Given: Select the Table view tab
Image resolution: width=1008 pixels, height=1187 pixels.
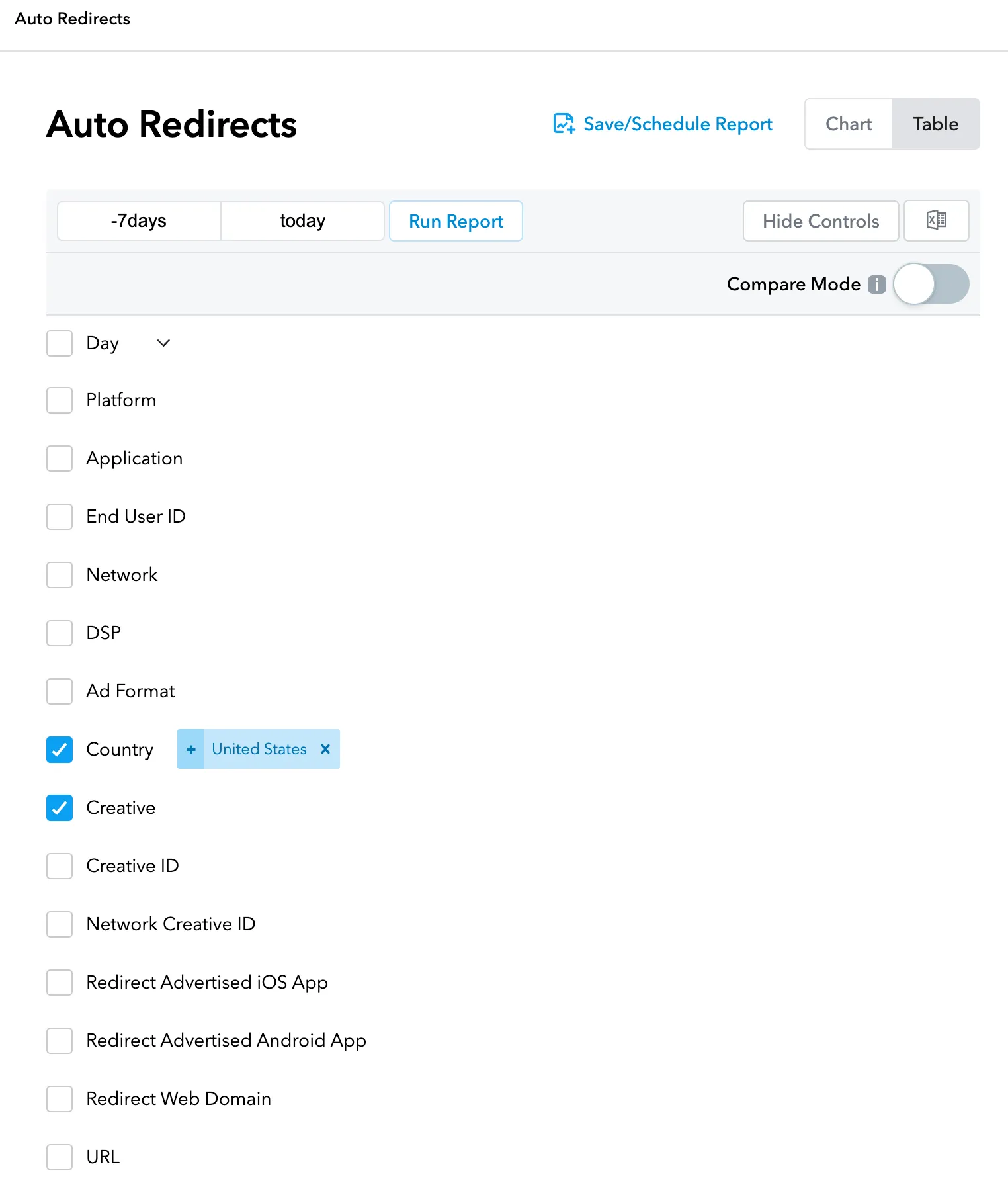Looking at the screenshot, I should 935,124.
